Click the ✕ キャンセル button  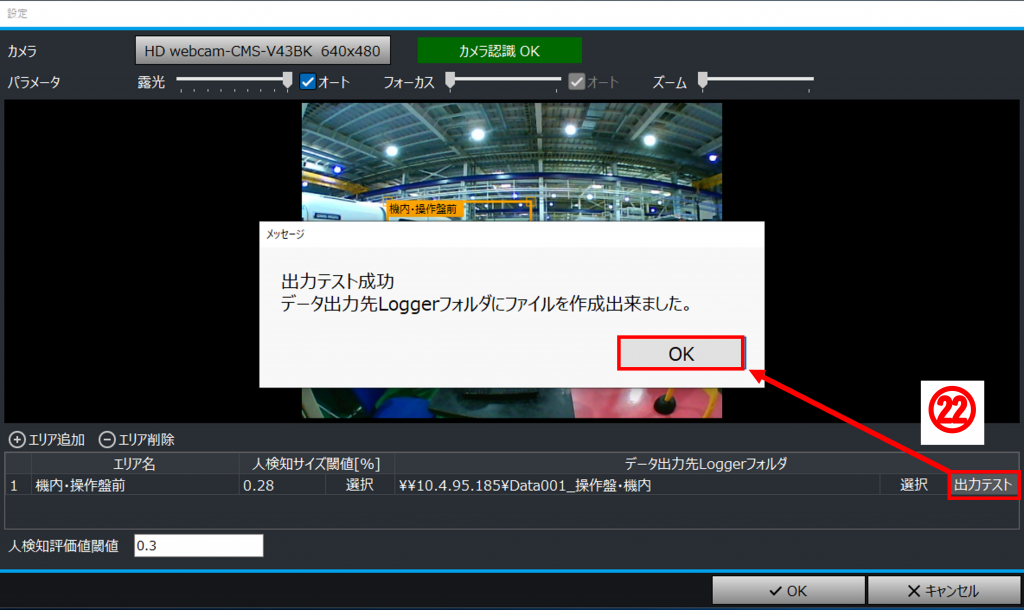pyautogui.click(x=944, y=590)
